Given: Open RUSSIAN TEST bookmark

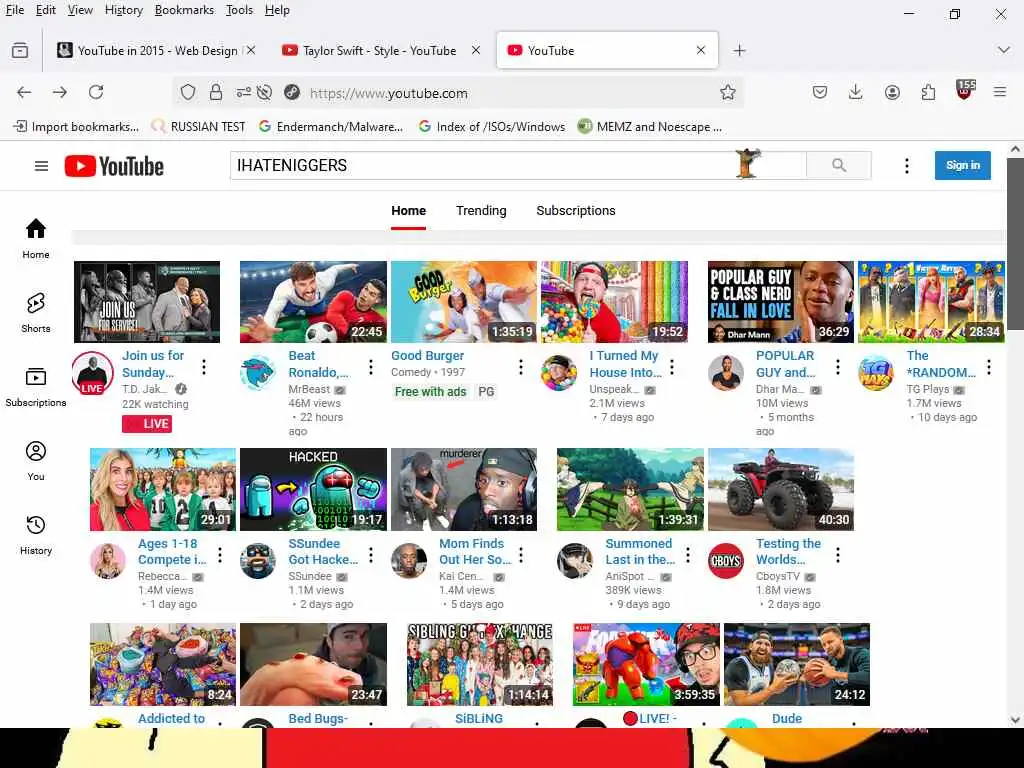Looking at the screenshot, I should pyautogui.click(x=199, y=127).
